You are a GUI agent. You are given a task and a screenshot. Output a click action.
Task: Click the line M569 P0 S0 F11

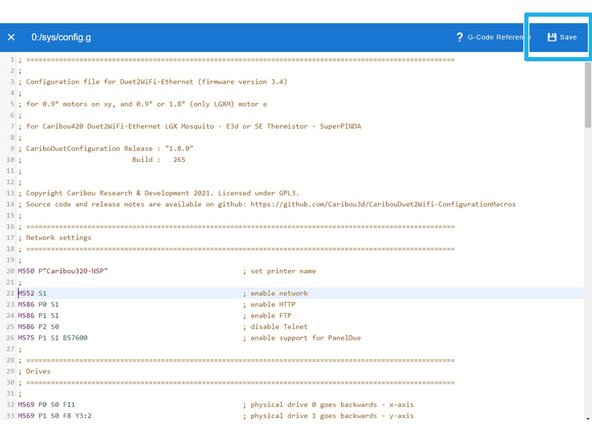pos(46,405)
